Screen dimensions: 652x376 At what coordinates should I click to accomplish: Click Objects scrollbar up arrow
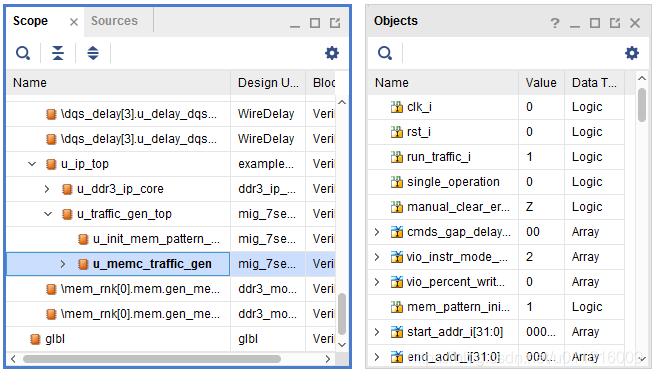pyautogui.click(x=642, y=78)
